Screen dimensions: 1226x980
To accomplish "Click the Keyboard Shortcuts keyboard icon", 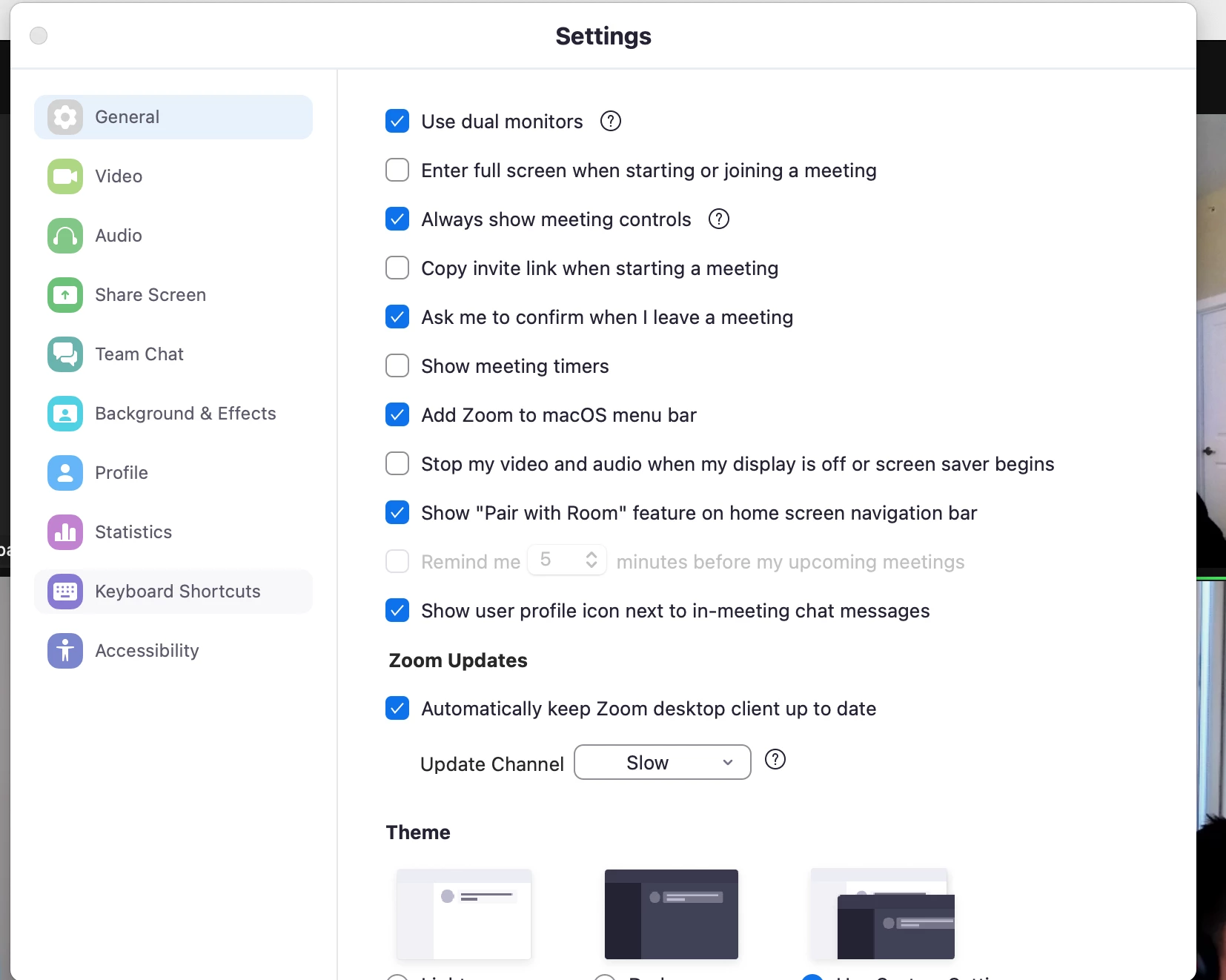I will click(x=65, y=592).
